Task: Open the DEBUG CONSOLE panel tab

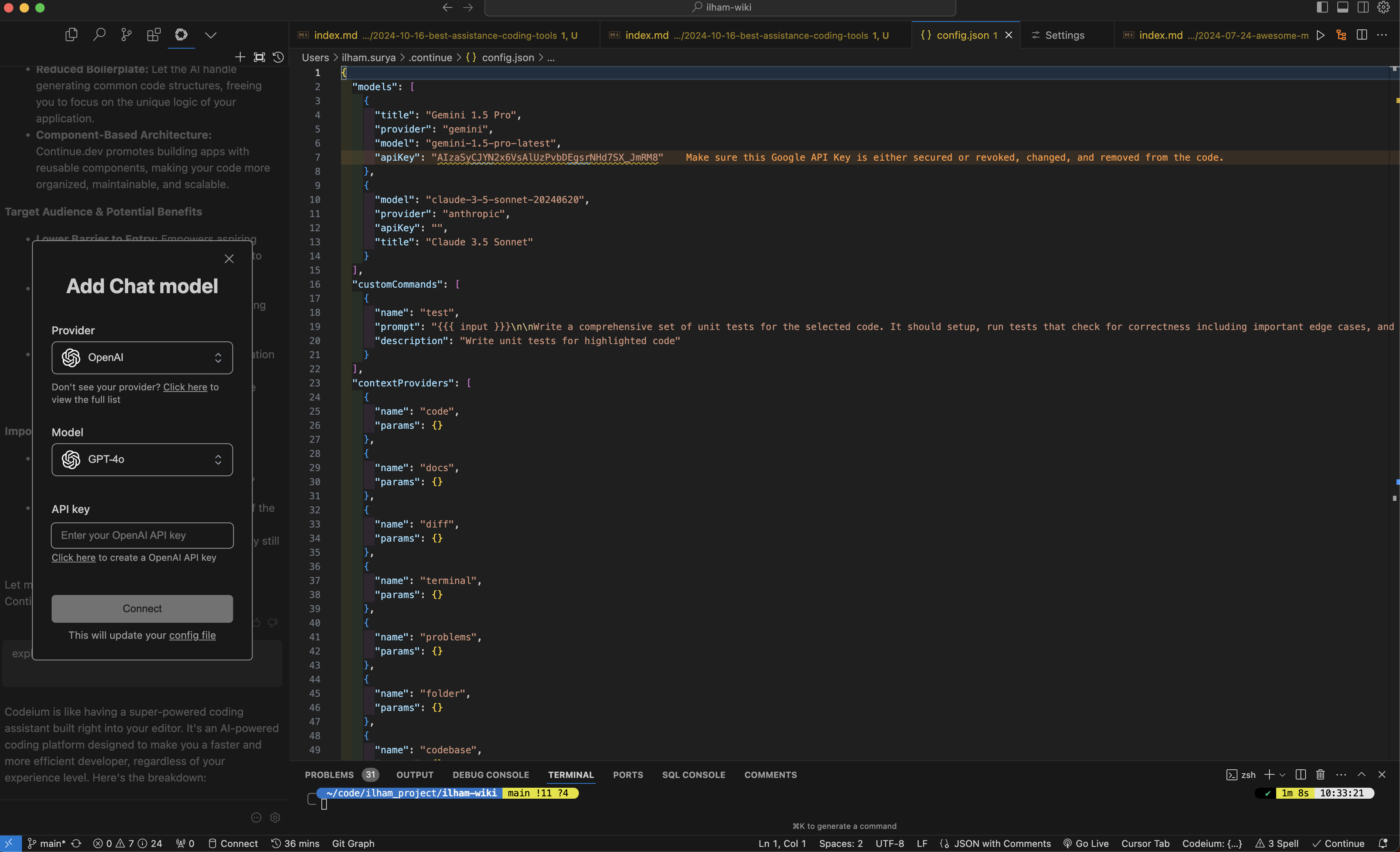Action: click(491, 775)
